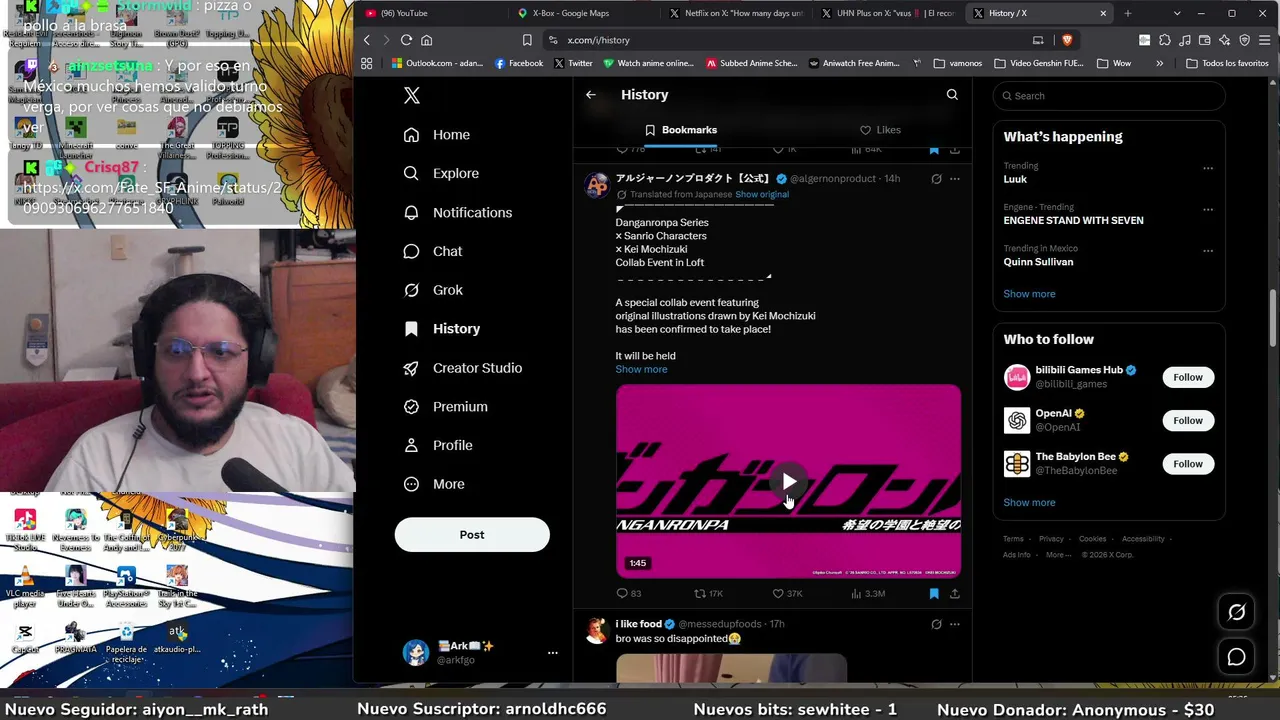Screen dimensions: 1280x720
Task: Switch to the Likes tab
Action: [880, 130]
